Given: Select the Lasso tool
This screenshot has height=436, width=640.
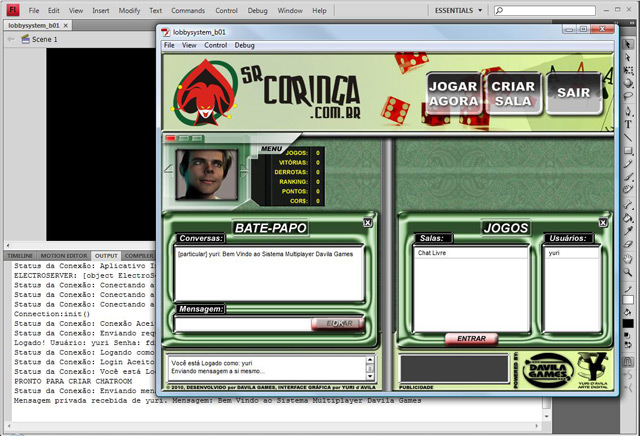Looking at the screenshot, I should tap(628, 96).
